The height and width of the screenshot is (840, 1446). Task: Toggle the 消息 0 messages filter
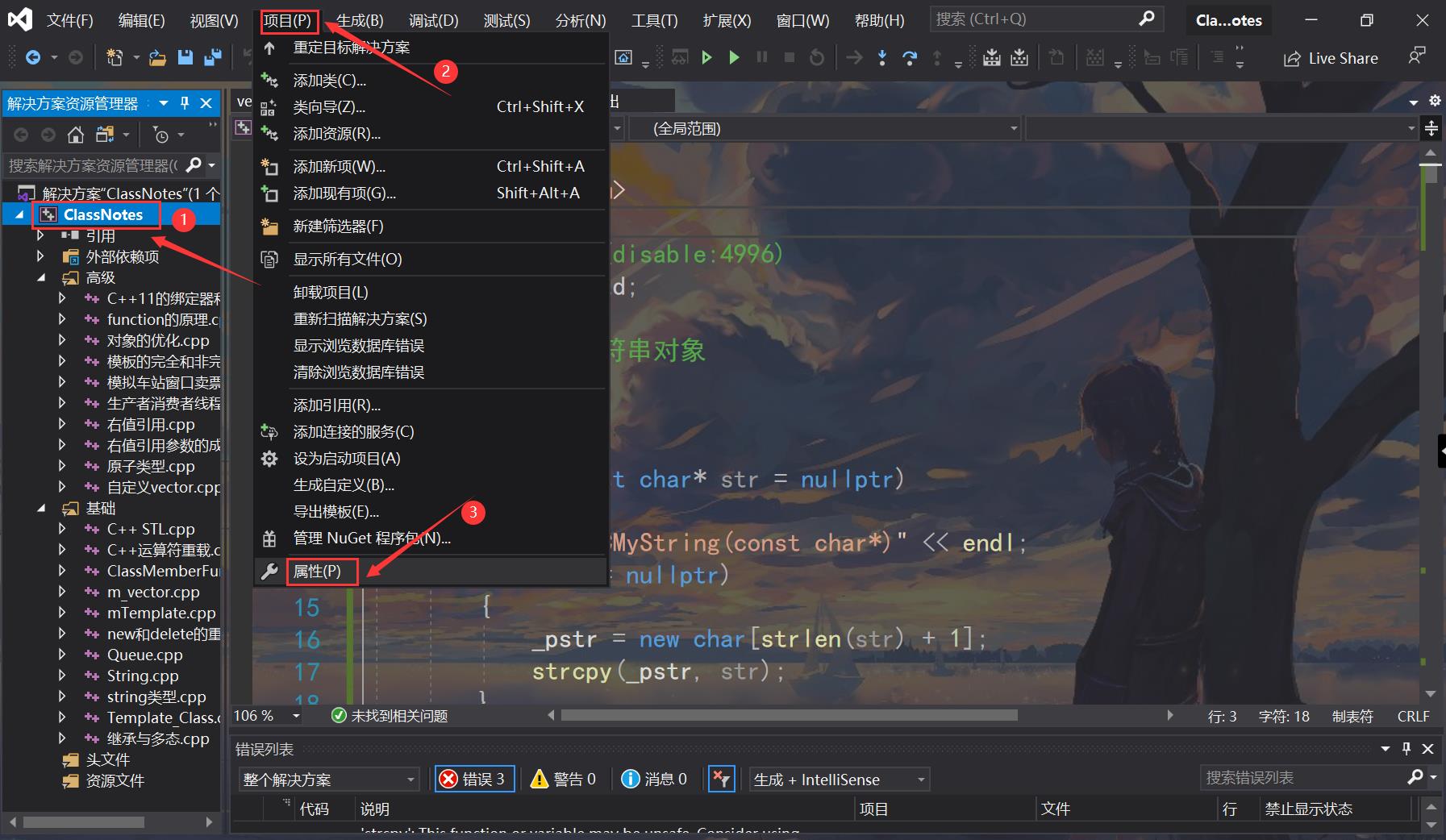pyautogui.click(x=654, y=779)
